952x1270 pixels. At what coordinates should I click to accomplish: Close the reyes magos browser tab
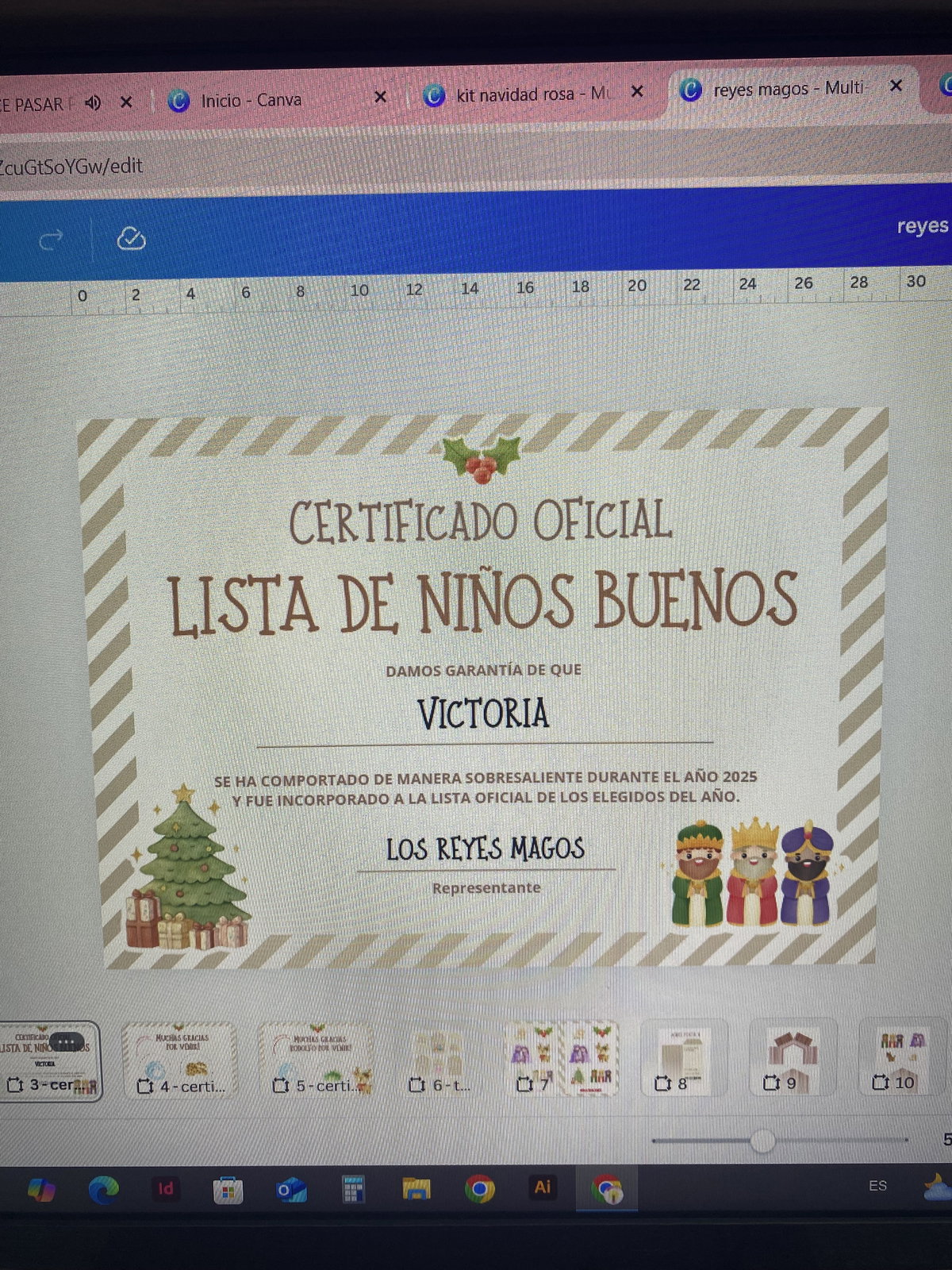896,86
